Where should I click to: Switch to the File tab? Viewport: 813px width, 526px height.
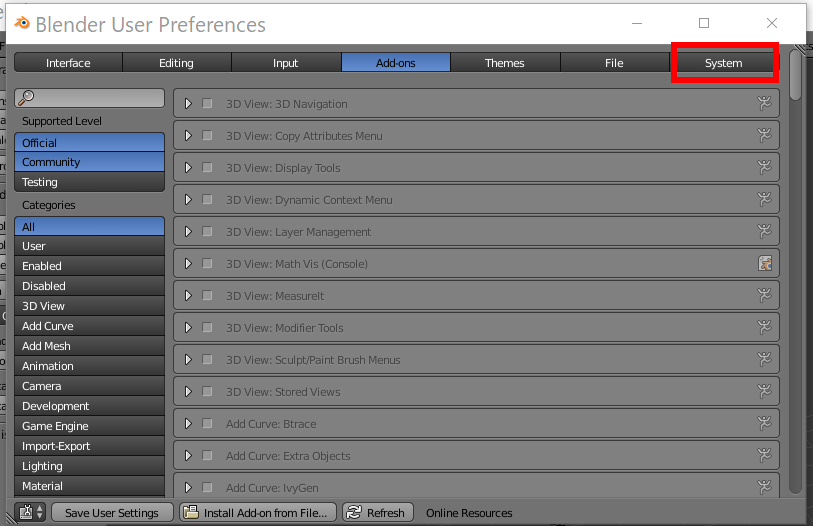(x=614, y=63)
